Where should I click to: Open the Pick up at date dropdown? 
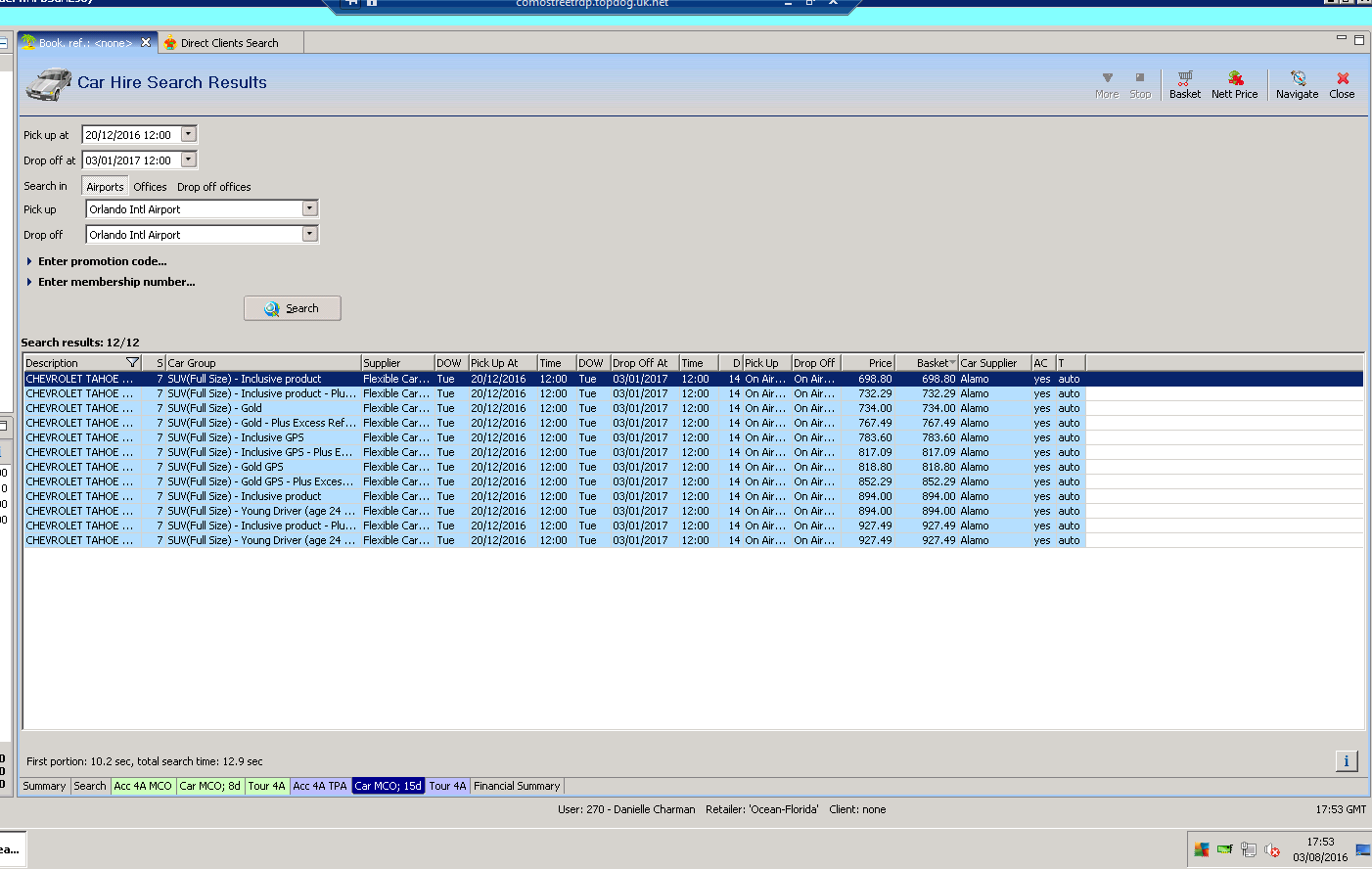coord(189,134)
